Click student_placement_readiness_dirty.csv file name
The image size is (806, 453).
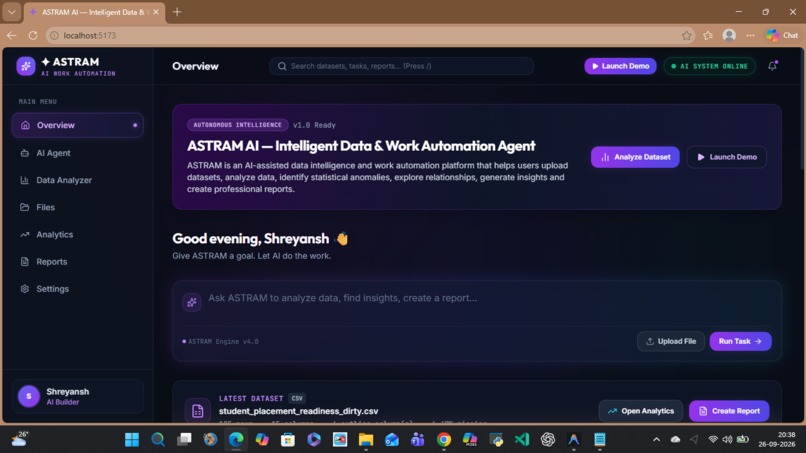pyautogui.click(x=299, y=411)
